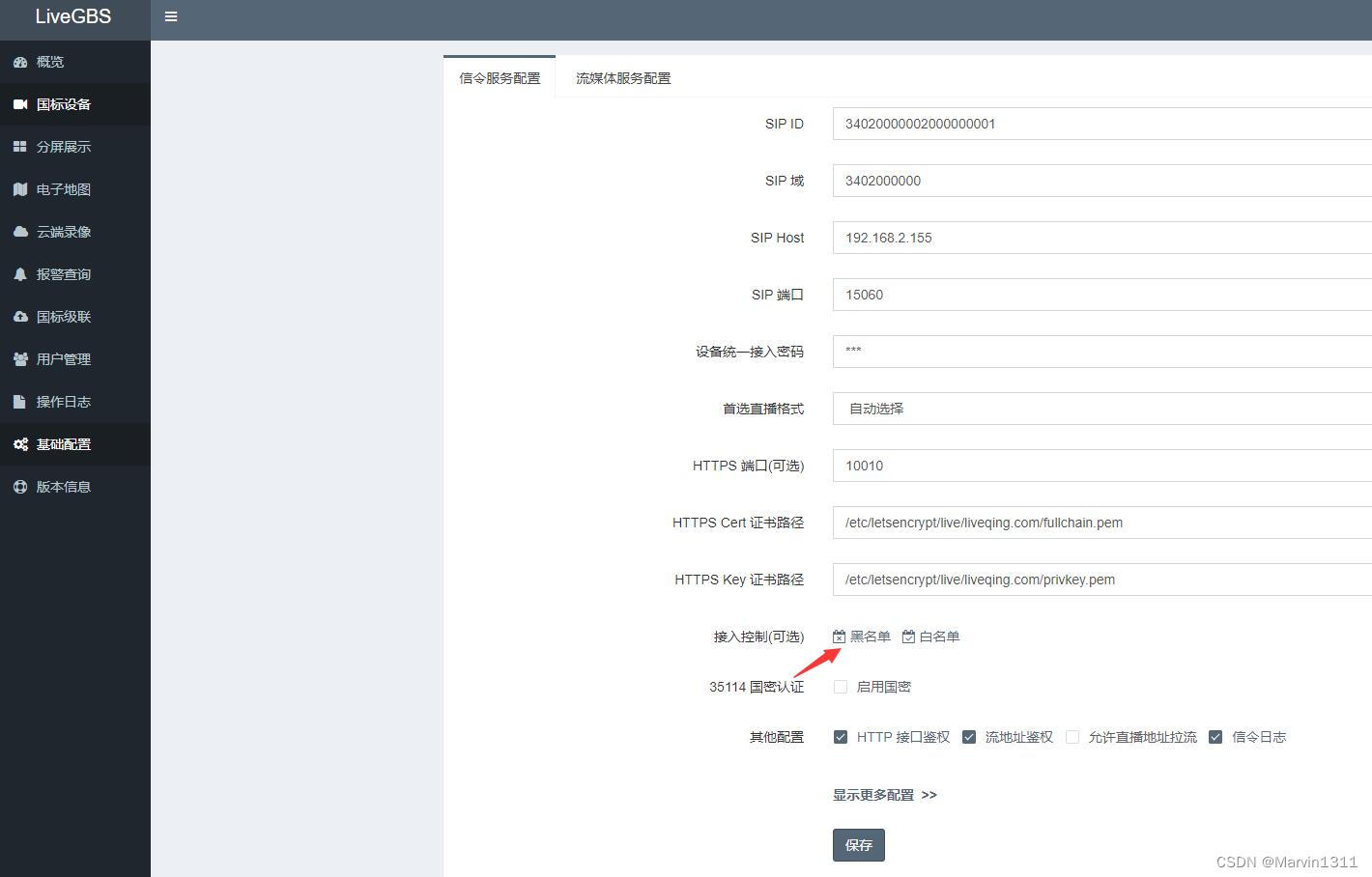Click the lifebuoy icon beside 版本信息
This screenshot has width=1372, height=877.
tap(20, 487)
